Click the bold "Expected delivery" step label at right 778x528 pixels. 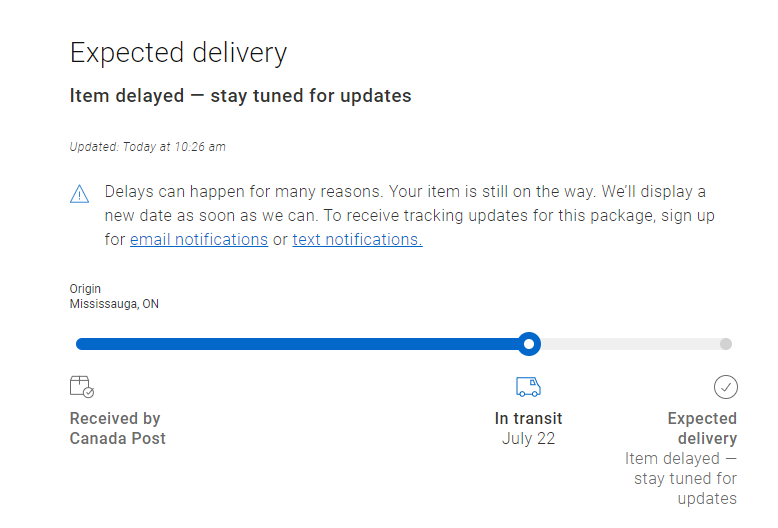click(702, 428)
